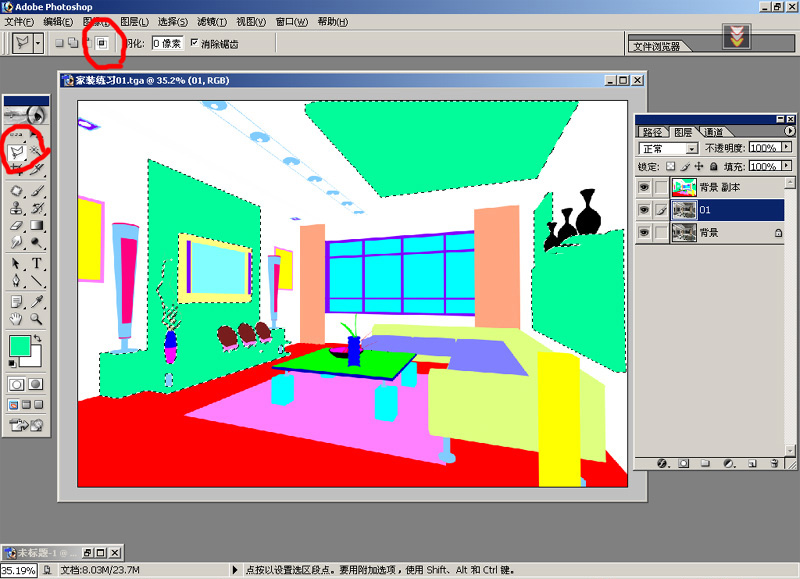Open status bar info arrow menu
Viewport: 800px width, 579px height.
(x=235, y=570)
